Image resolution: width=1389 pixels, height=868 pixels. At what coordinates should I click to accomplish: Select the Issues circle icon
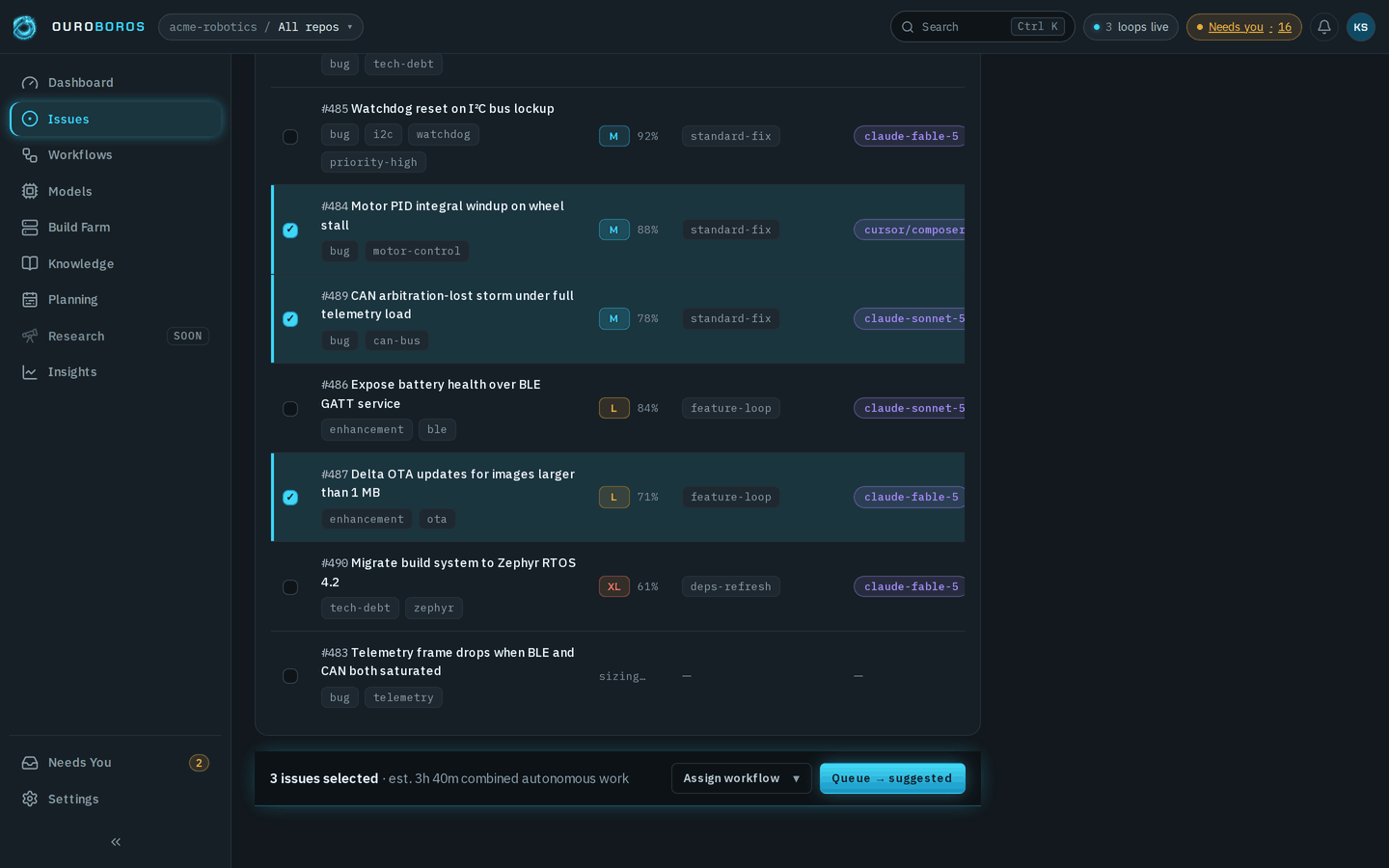(30, 119)
